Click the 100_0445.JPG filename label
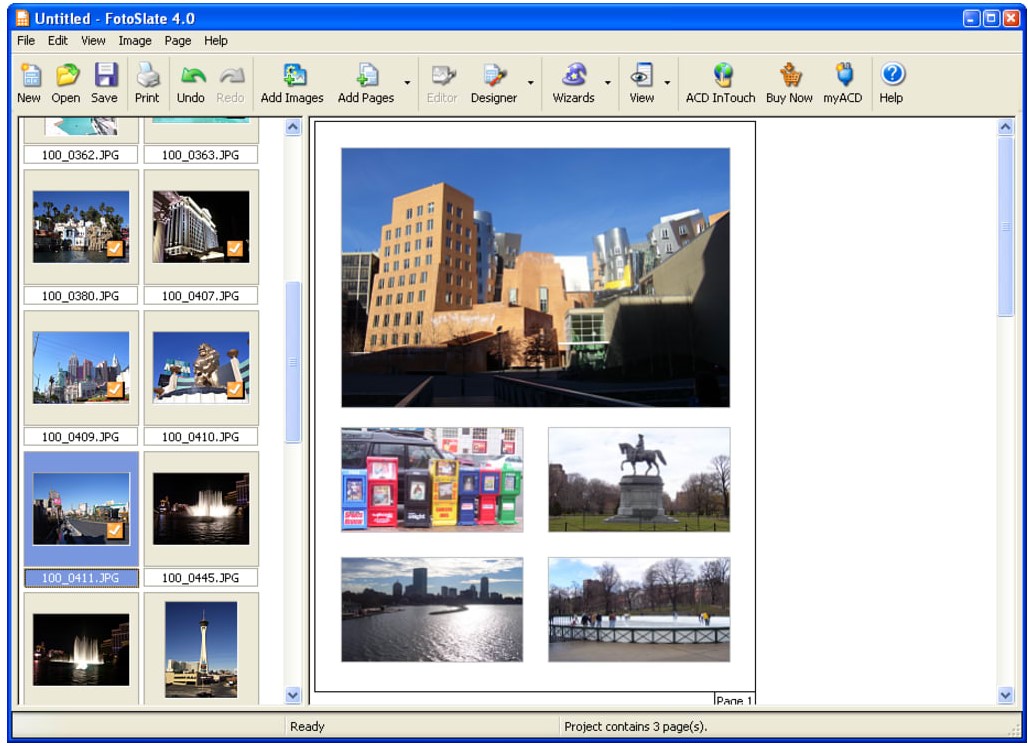 [201, 578]
